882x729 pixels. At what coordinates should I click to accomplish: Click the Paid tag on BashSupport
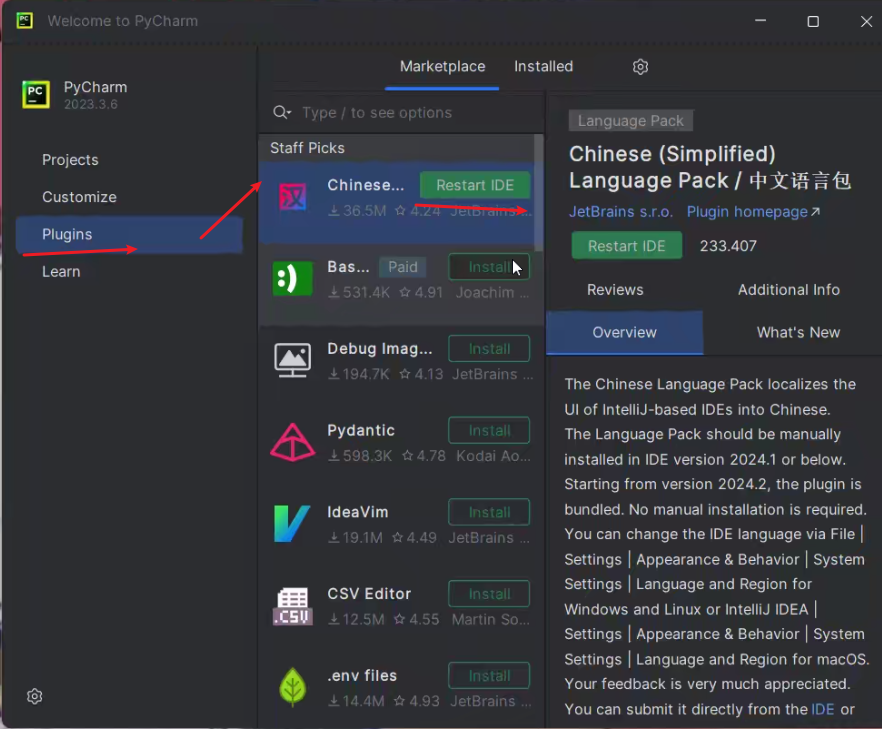coord(403,267)
